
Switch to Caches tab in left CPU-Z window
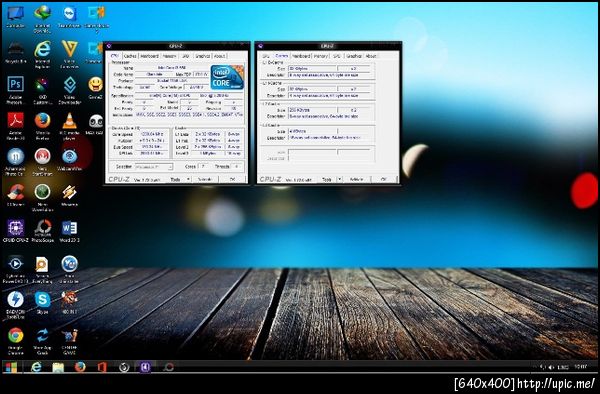pos(130,56)
